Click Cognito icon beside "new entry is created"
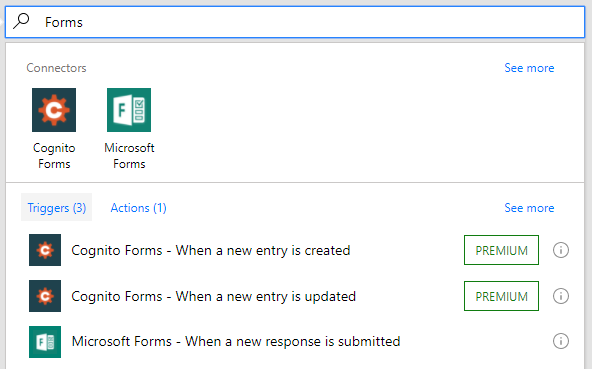Image resolution: width=592 pixels, height=369 pixels. click(45, 250)
